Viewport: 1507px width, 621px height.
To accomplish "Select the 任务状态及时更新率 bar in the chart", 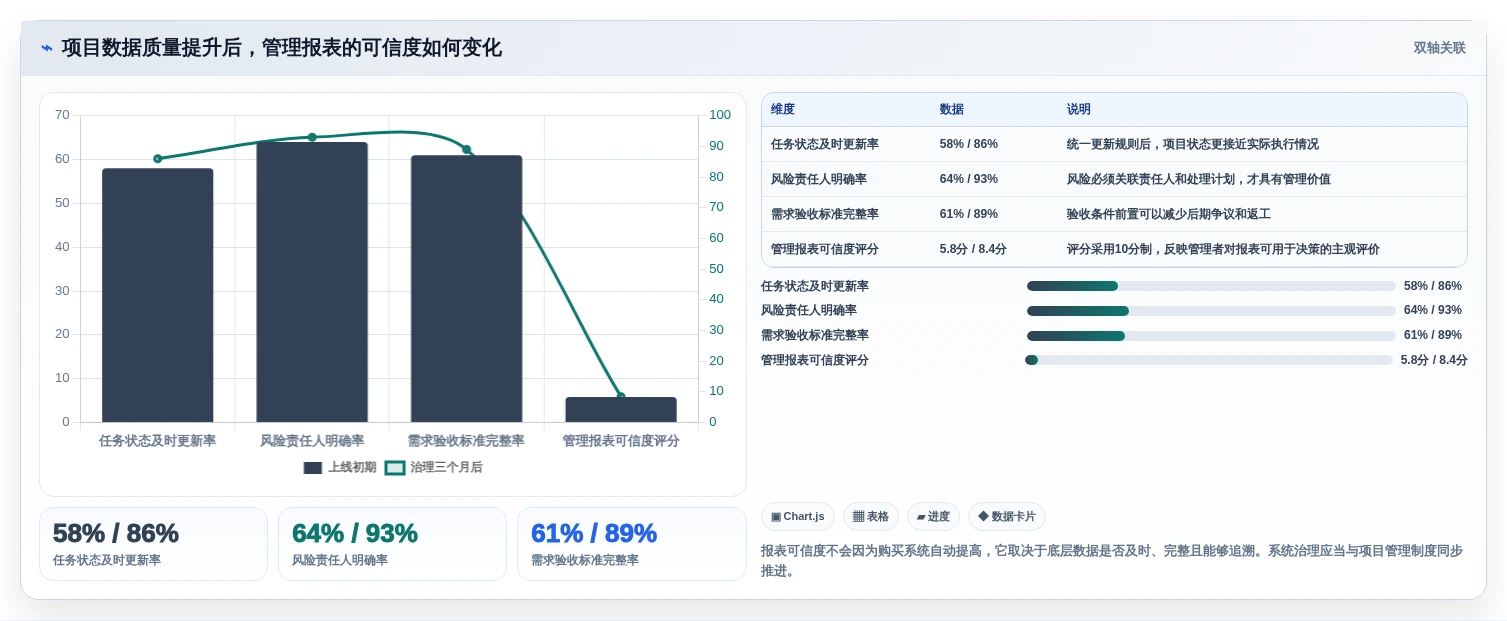I will pos(158,295).
